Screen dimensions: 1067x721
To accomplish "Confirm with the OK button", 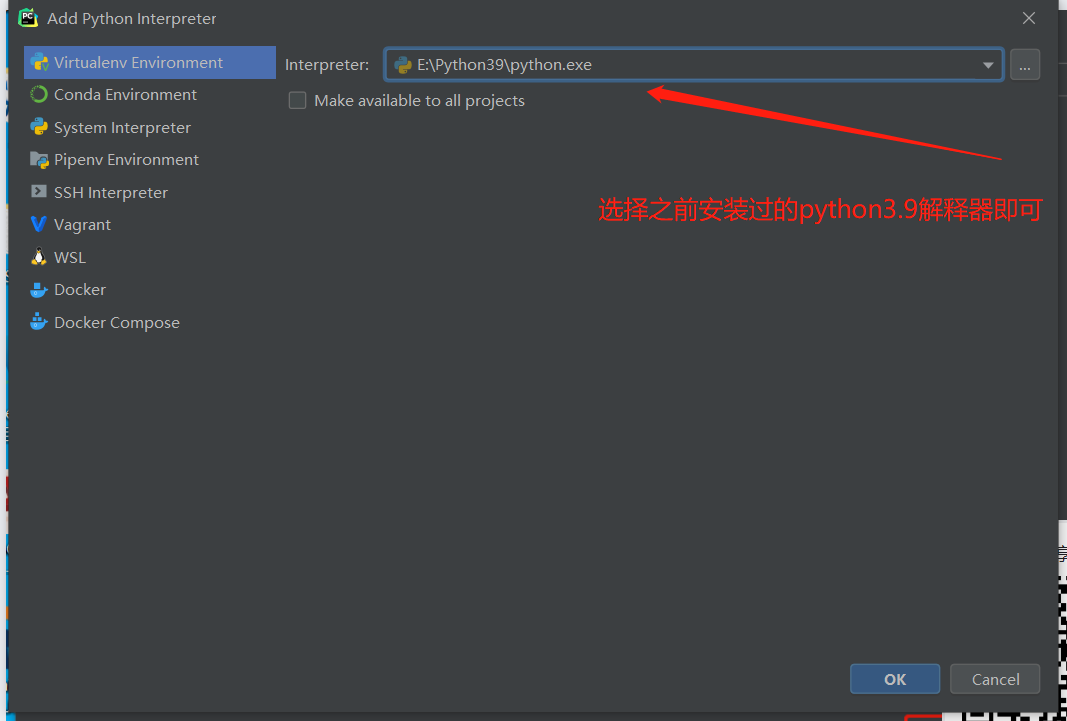I will coord(895,679).
